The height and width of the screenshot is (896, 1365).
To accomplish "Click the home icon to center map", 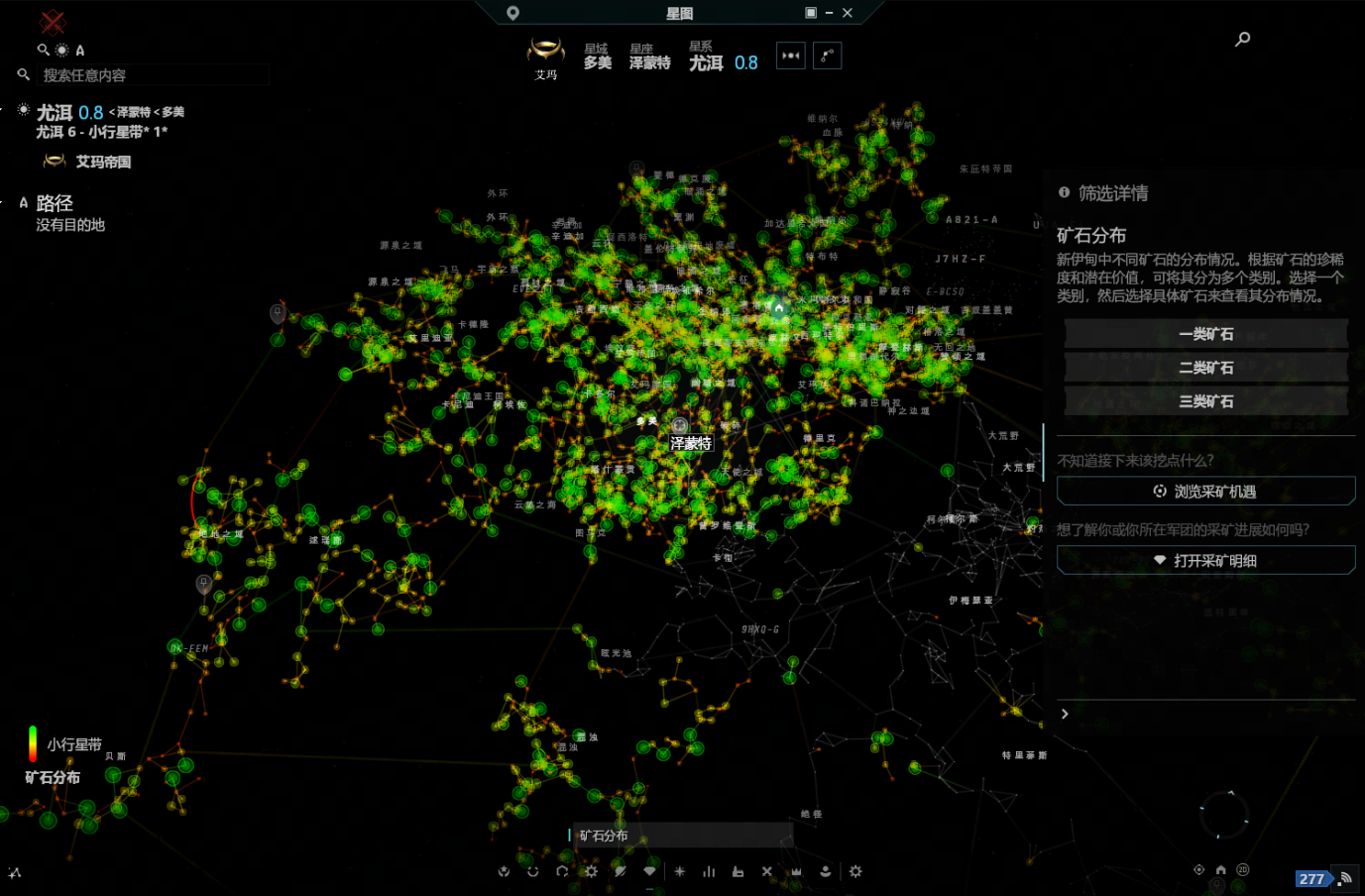I will (1221, 870).
